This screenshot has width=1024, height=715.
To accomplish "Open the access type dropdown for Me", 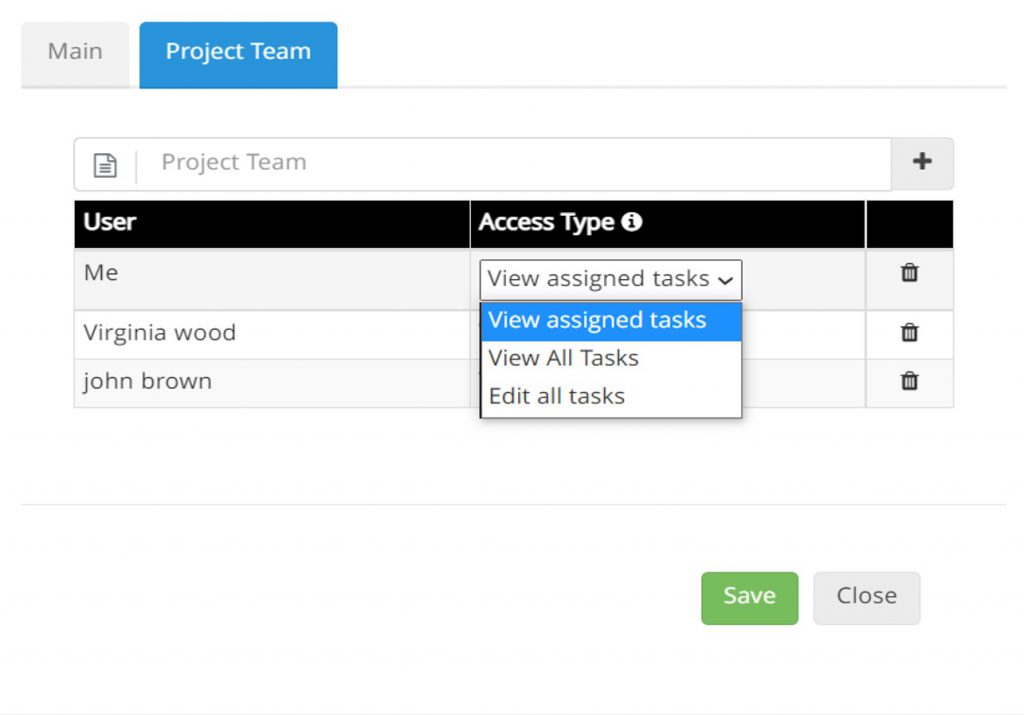I will (611, 279).
